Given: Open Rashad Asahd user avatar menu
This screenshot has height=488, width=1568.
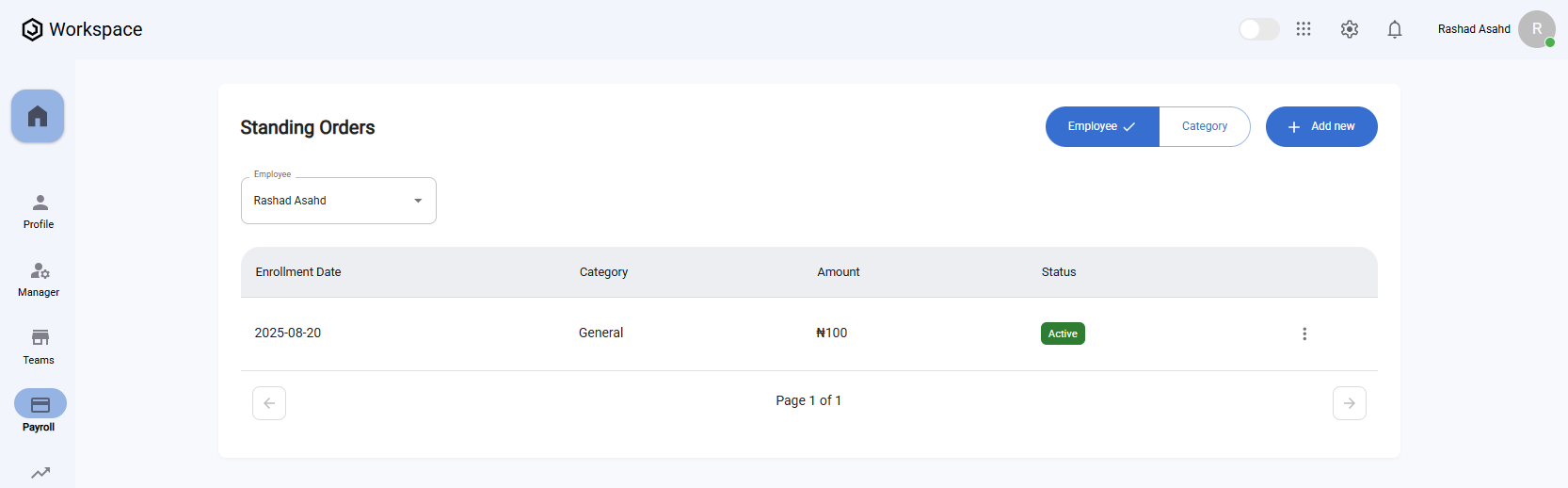Looking at the screenshot, I should (1536, 29).
